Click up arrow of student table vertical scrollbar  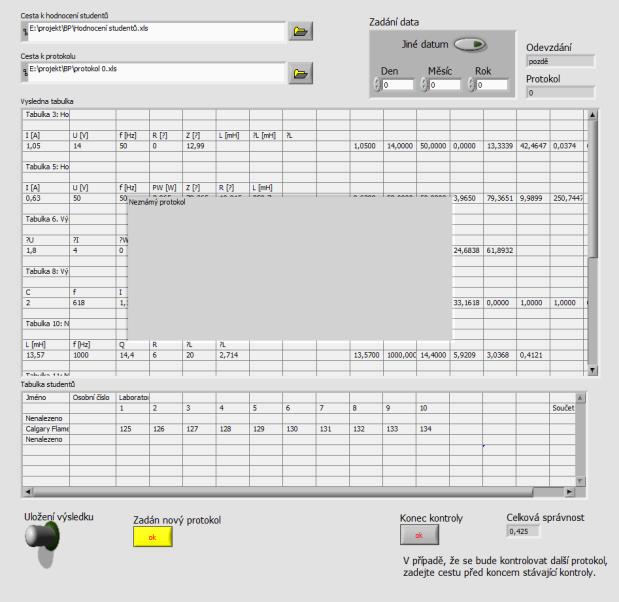point(580,398)
